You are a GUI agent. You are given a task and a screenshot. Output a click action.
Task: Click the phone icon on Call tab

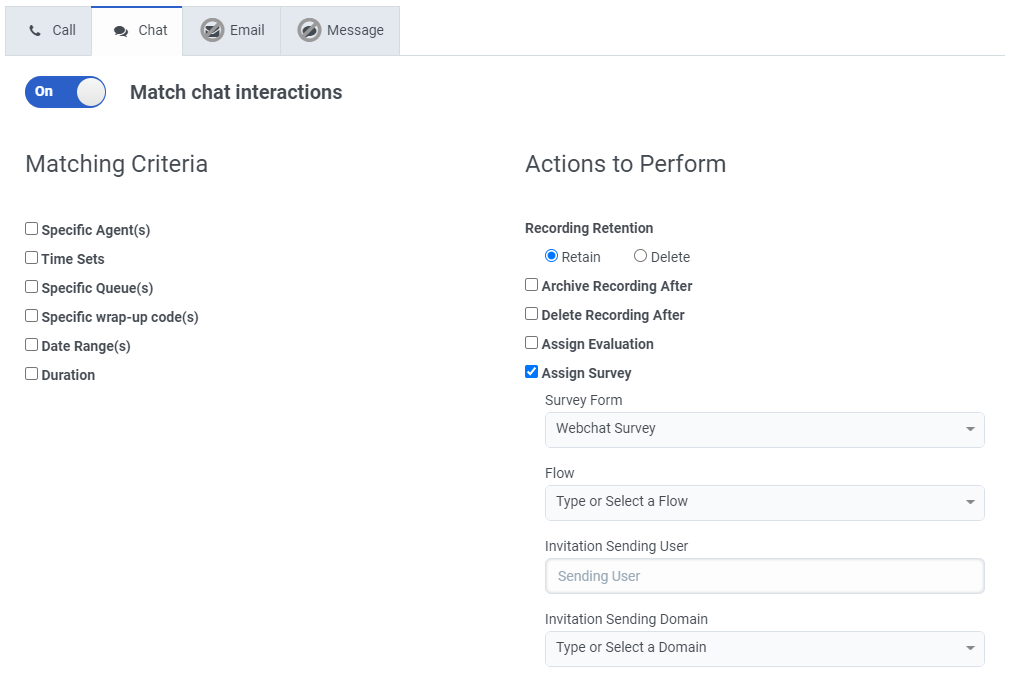click(36, 31)
